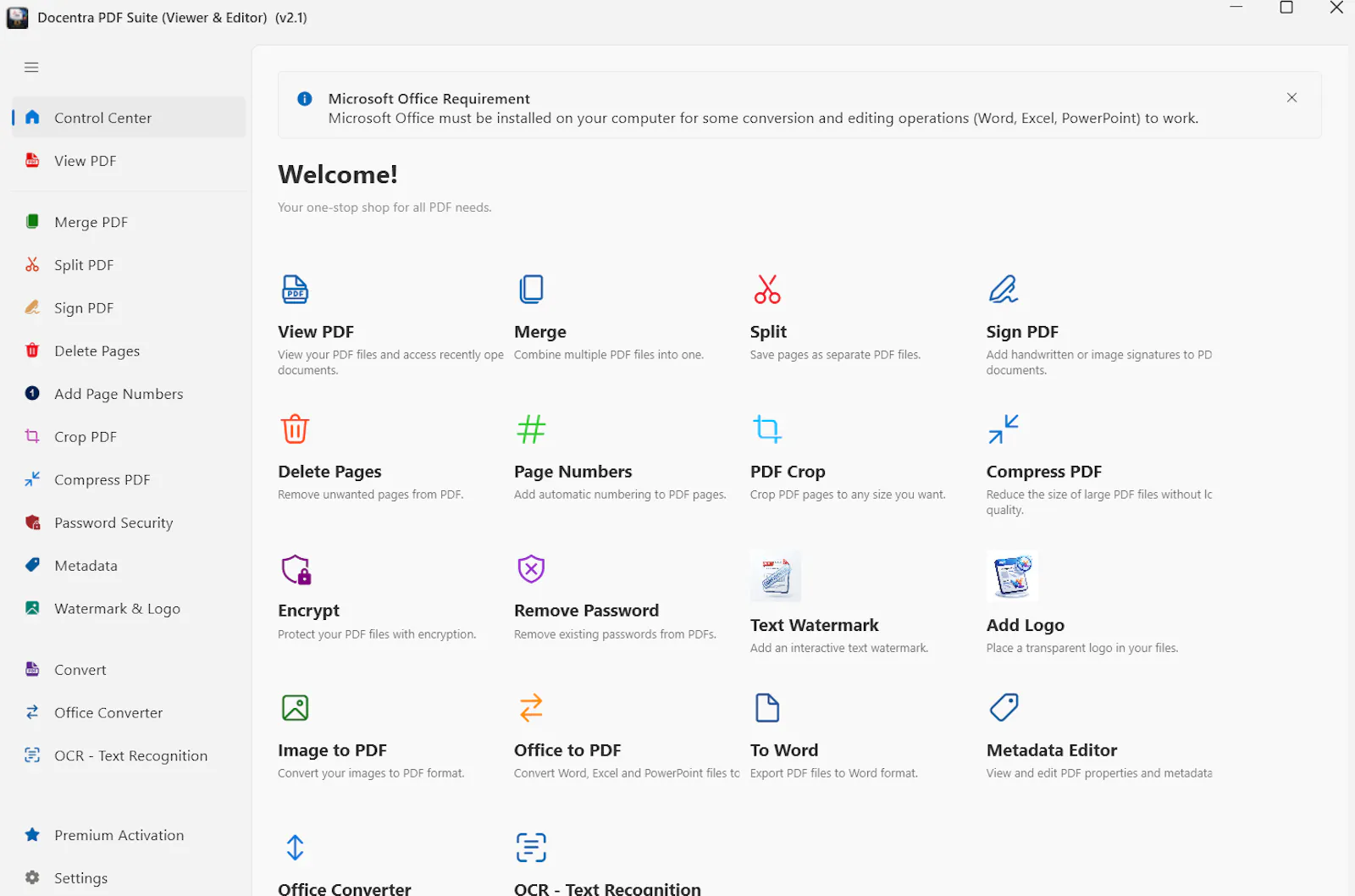1355x896 pixels.
Task: Go to Metadata sidebar entry
Action: tap(129, 566)
